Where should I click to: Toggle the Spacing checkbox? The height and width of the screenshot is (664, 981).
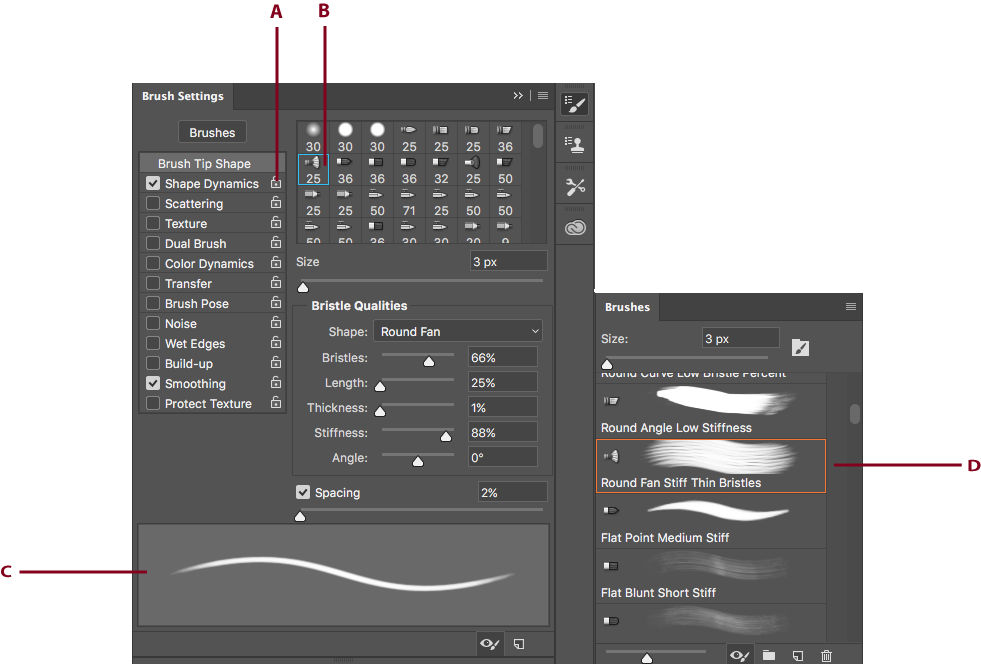pos(302,492)
